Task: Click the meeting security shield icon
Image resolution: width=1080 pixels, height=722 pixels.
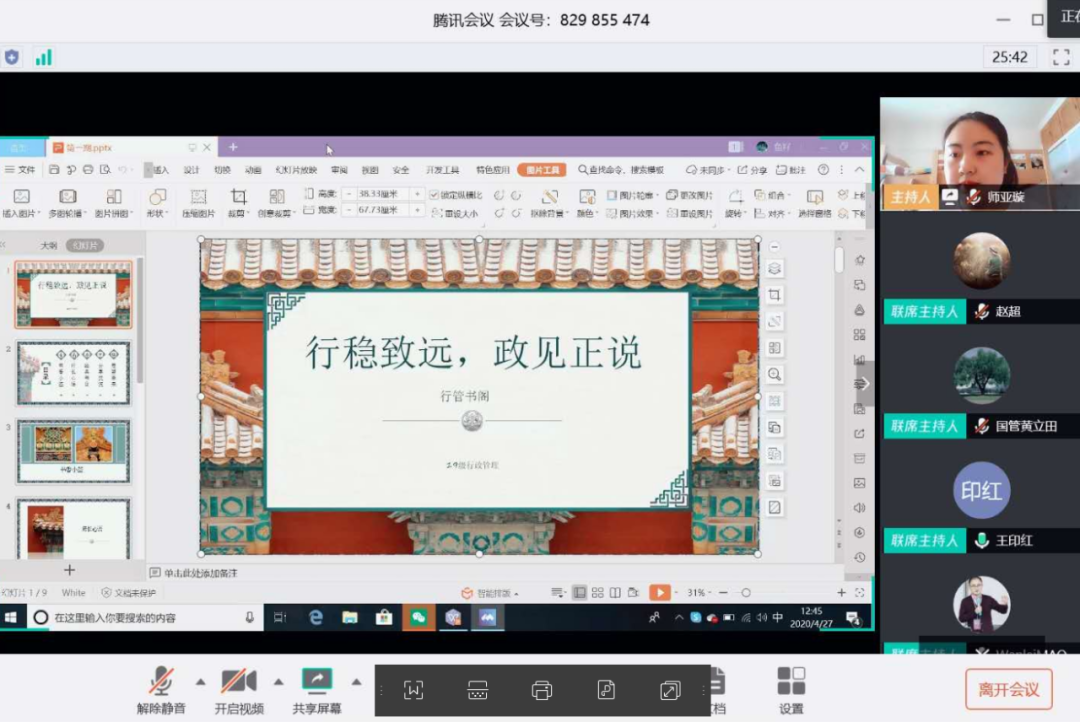Action: (x=12, y=57)
